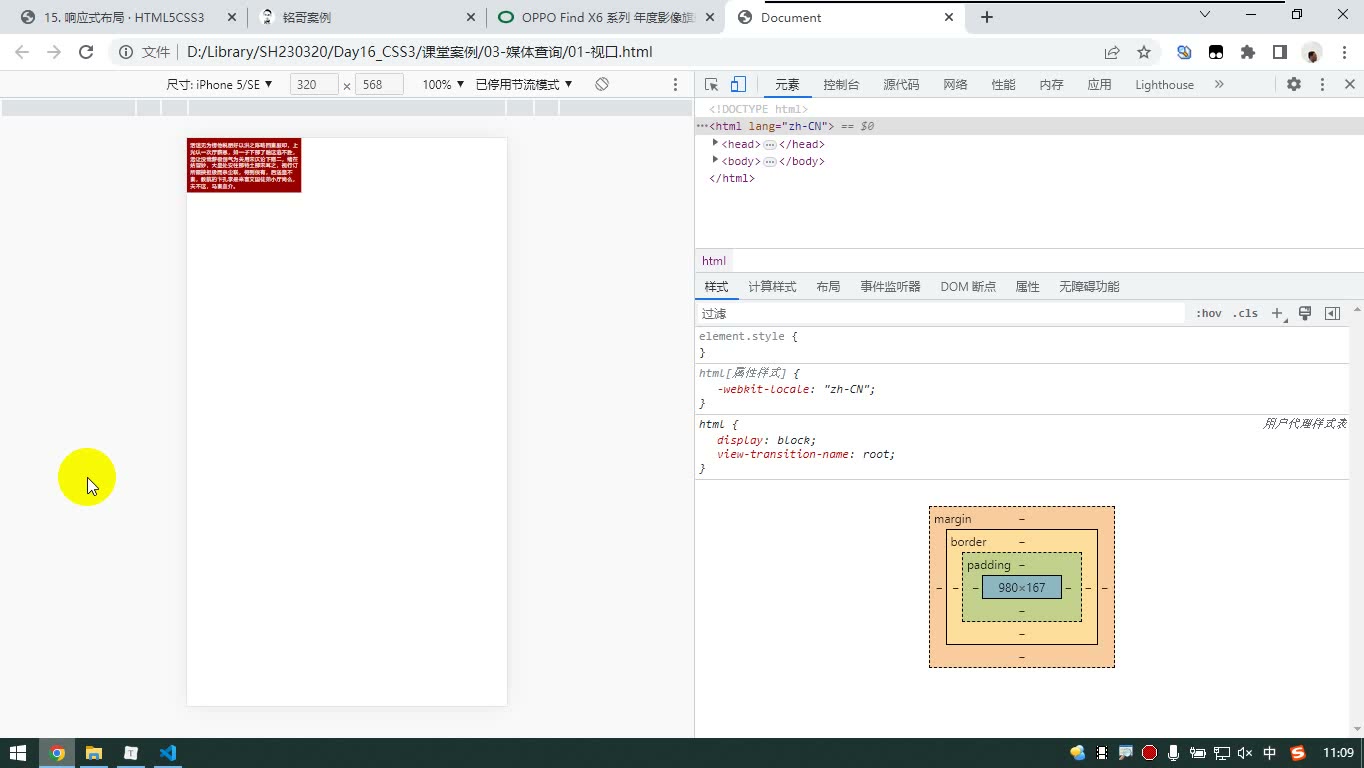This screenshot has width=1364, height=768.
Task: Open the Chrome extensions puzzle menu
Action: click(1248, 52)
